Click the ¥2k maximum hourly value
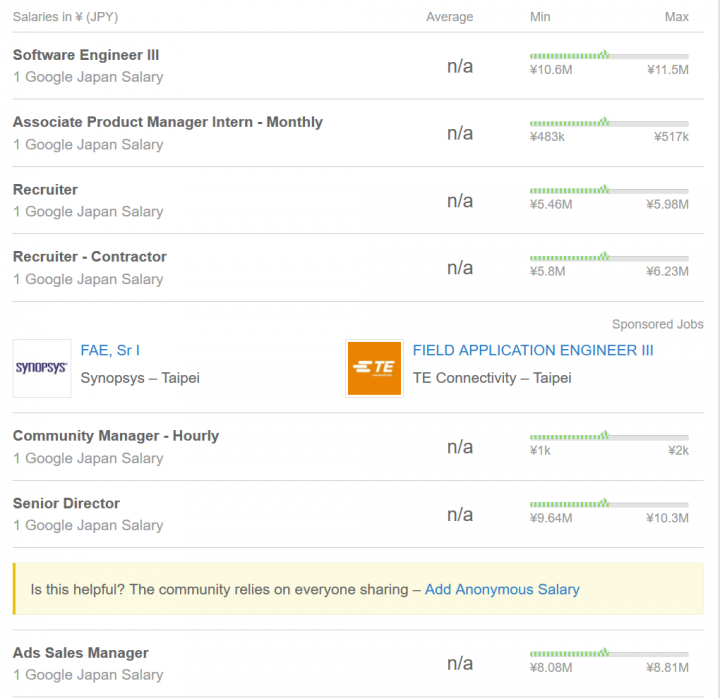This screenshot has width=720, height=698. [678, 450]
